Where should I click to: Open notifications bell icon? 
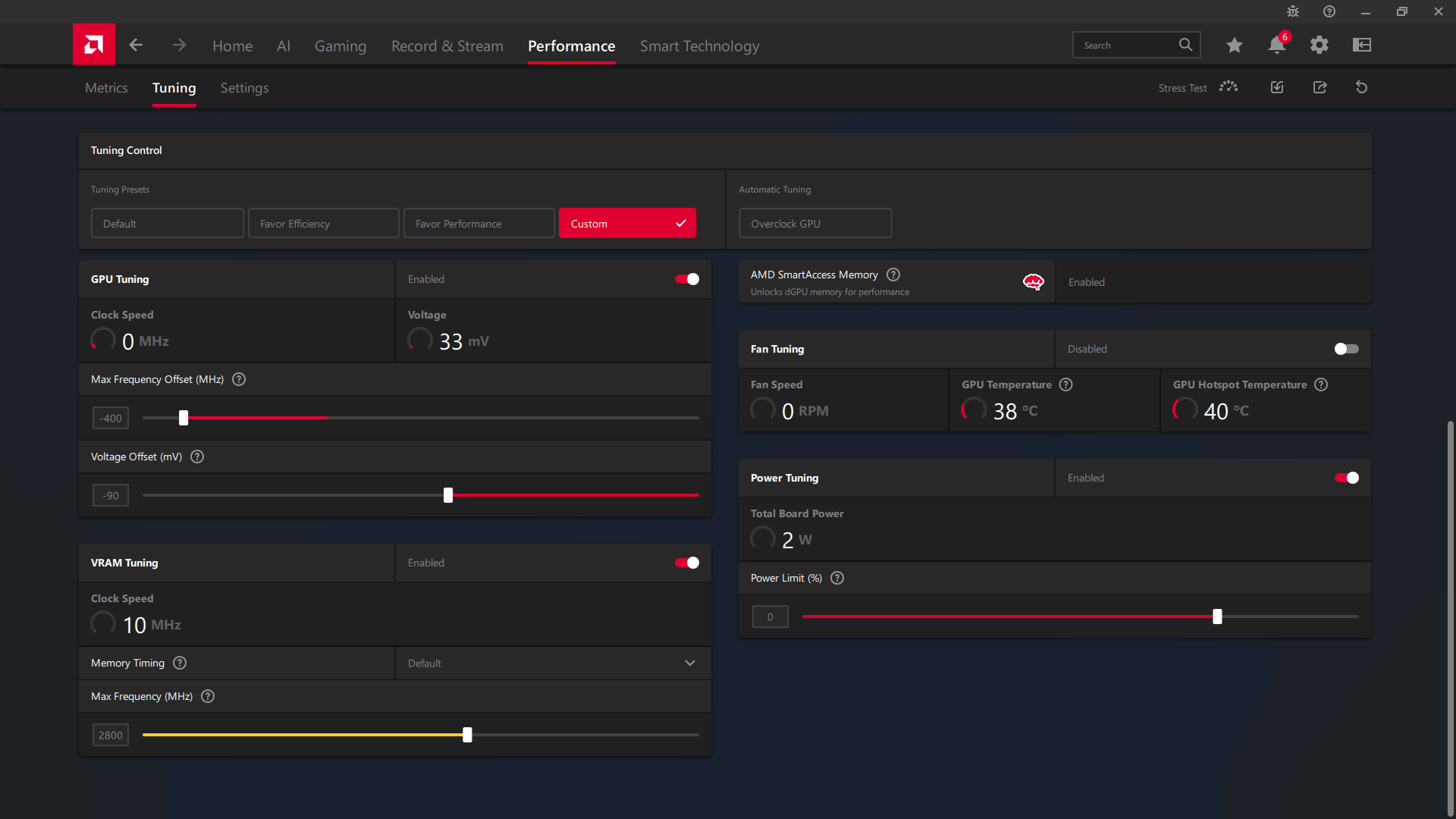coord(1277,45)
